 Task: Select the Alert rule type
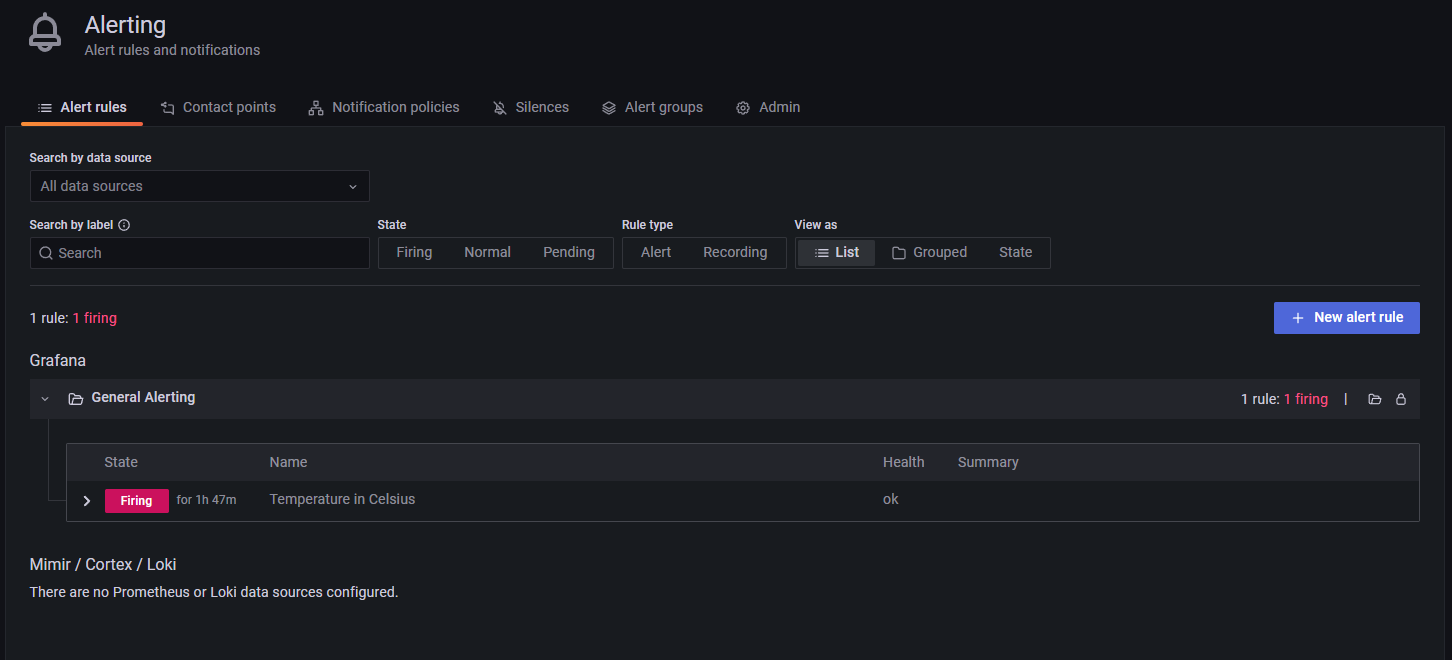point(656,253)
